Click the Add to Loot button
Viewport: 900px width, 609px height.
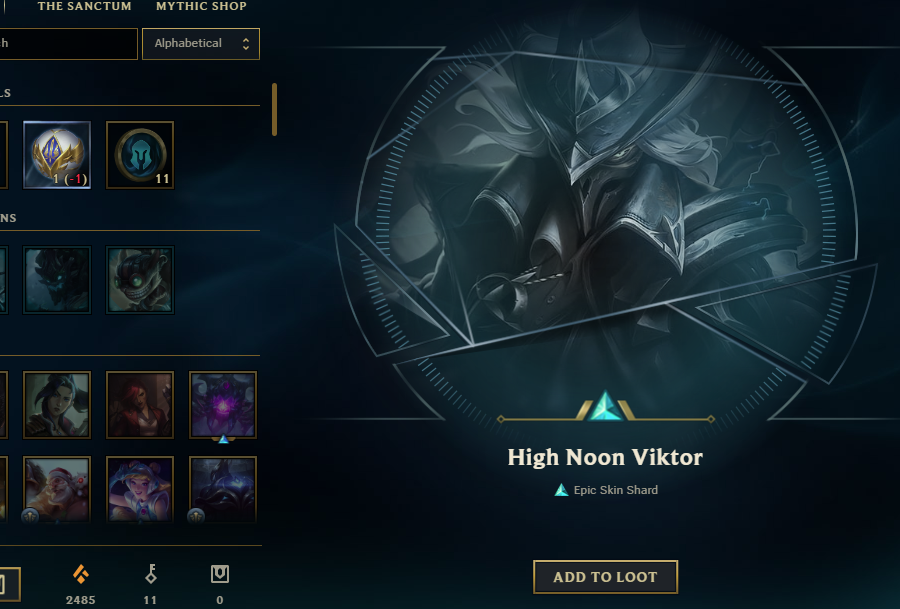coord(605,577)
